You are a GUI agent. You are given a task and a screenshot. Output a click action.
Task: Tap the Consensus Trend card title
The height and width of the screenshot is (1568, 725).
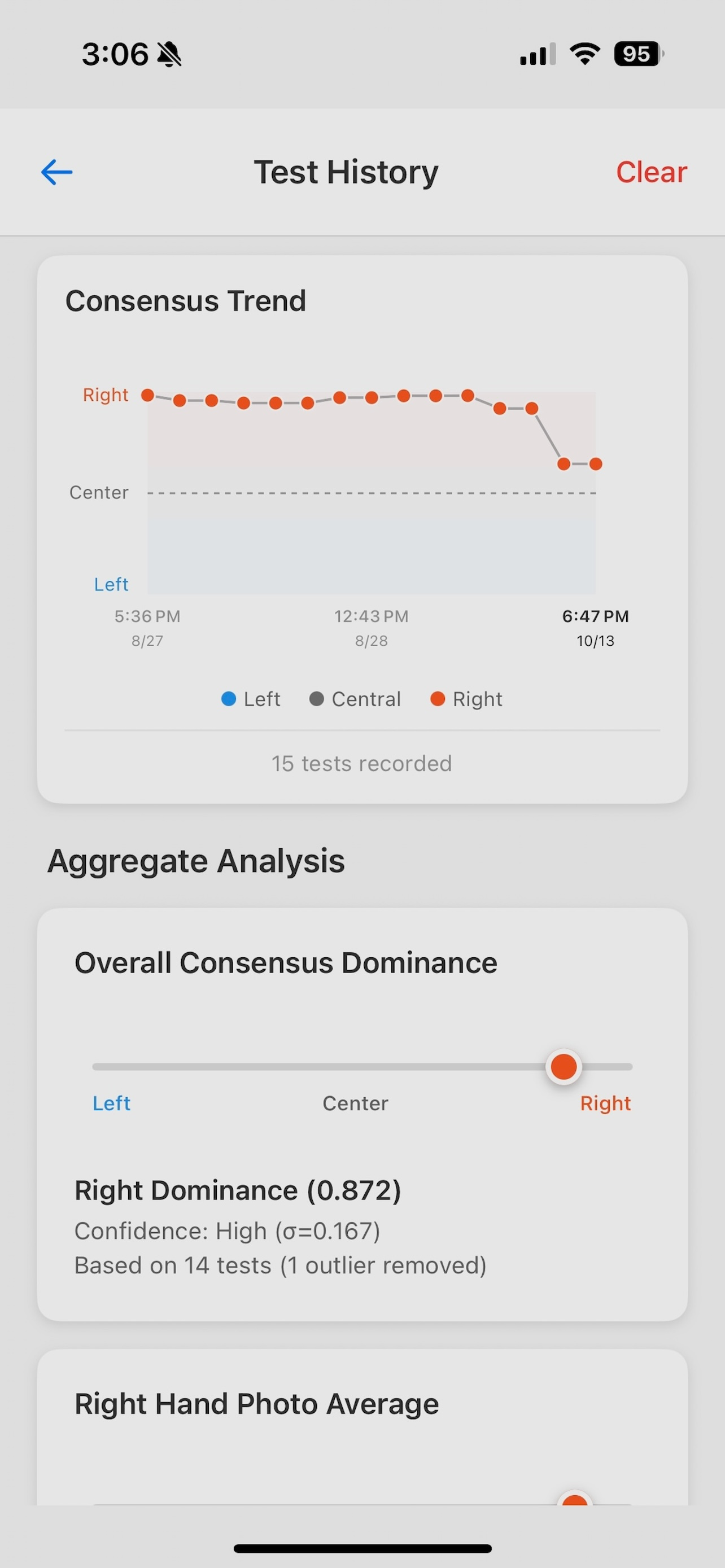[x=186, y=301]
